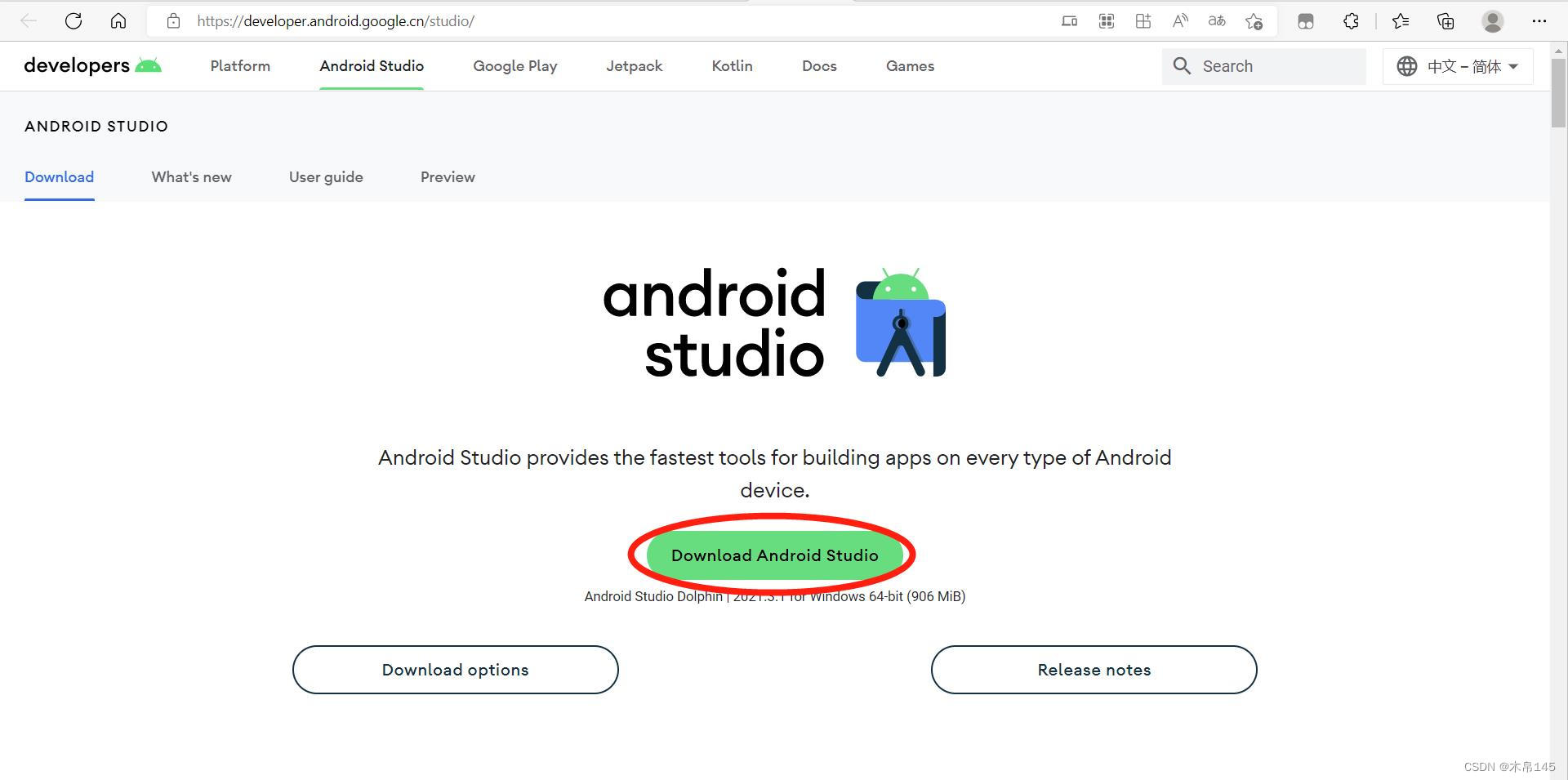The height and width of the screenshot is (780, 1568).
Task: Open the Translate page icon
Action: tap(1217, 21)
